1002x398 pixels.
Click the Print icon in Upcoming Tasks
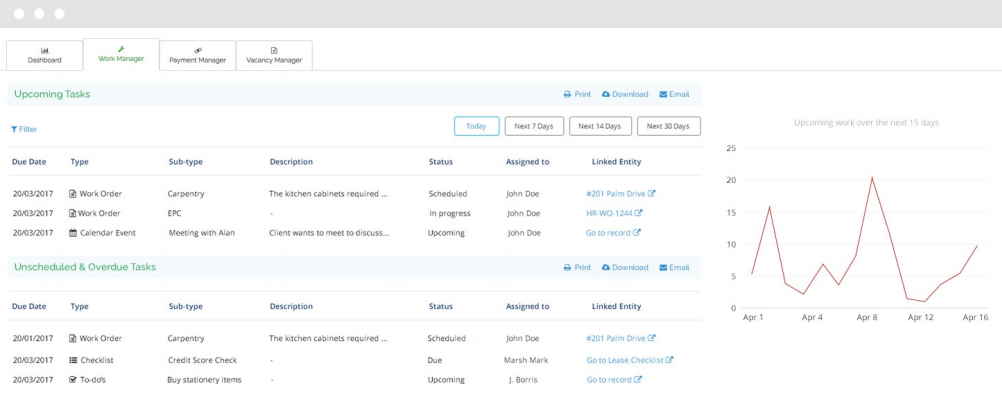point(567,95)
